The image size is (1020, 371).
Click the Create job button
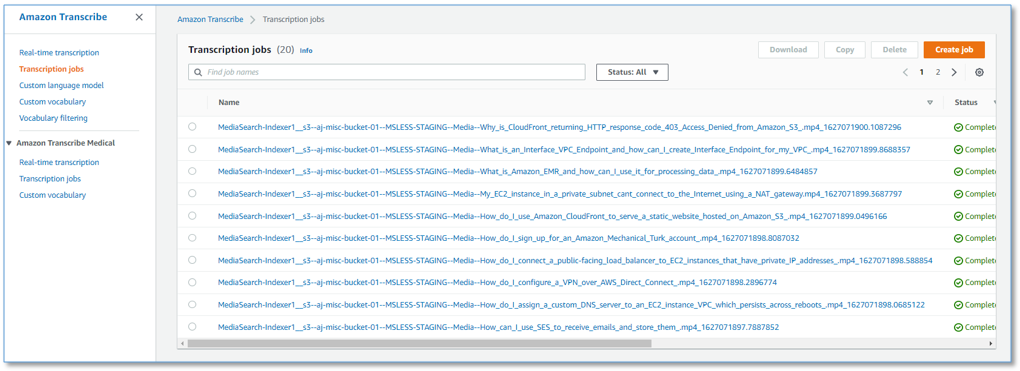[954, 49]
